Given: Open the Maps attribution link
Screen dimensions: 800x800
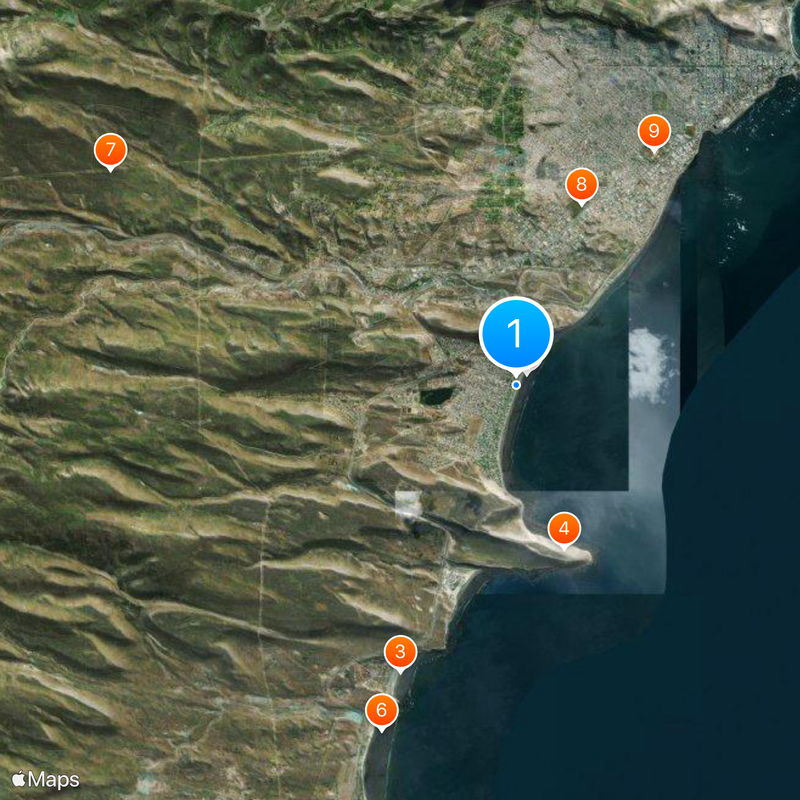Looking at the screenshot, I should coord(45,777).
